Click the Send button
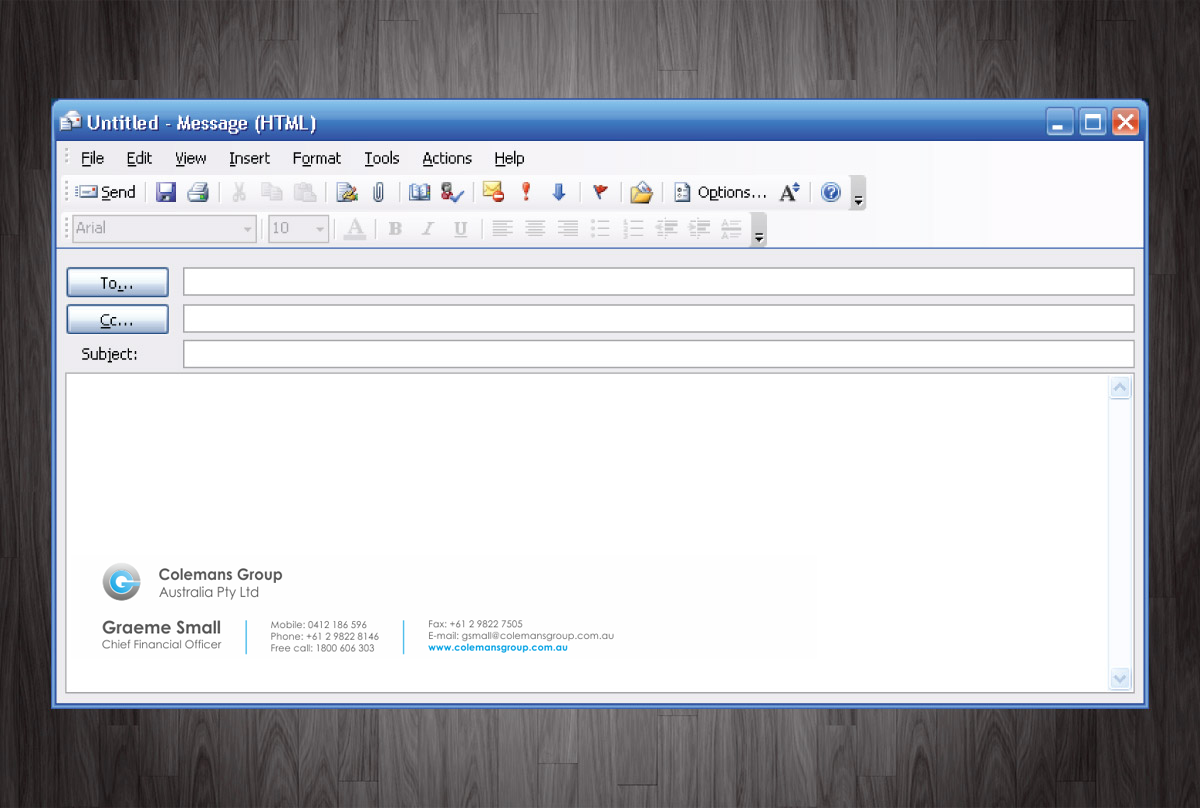 coord(106,192)
